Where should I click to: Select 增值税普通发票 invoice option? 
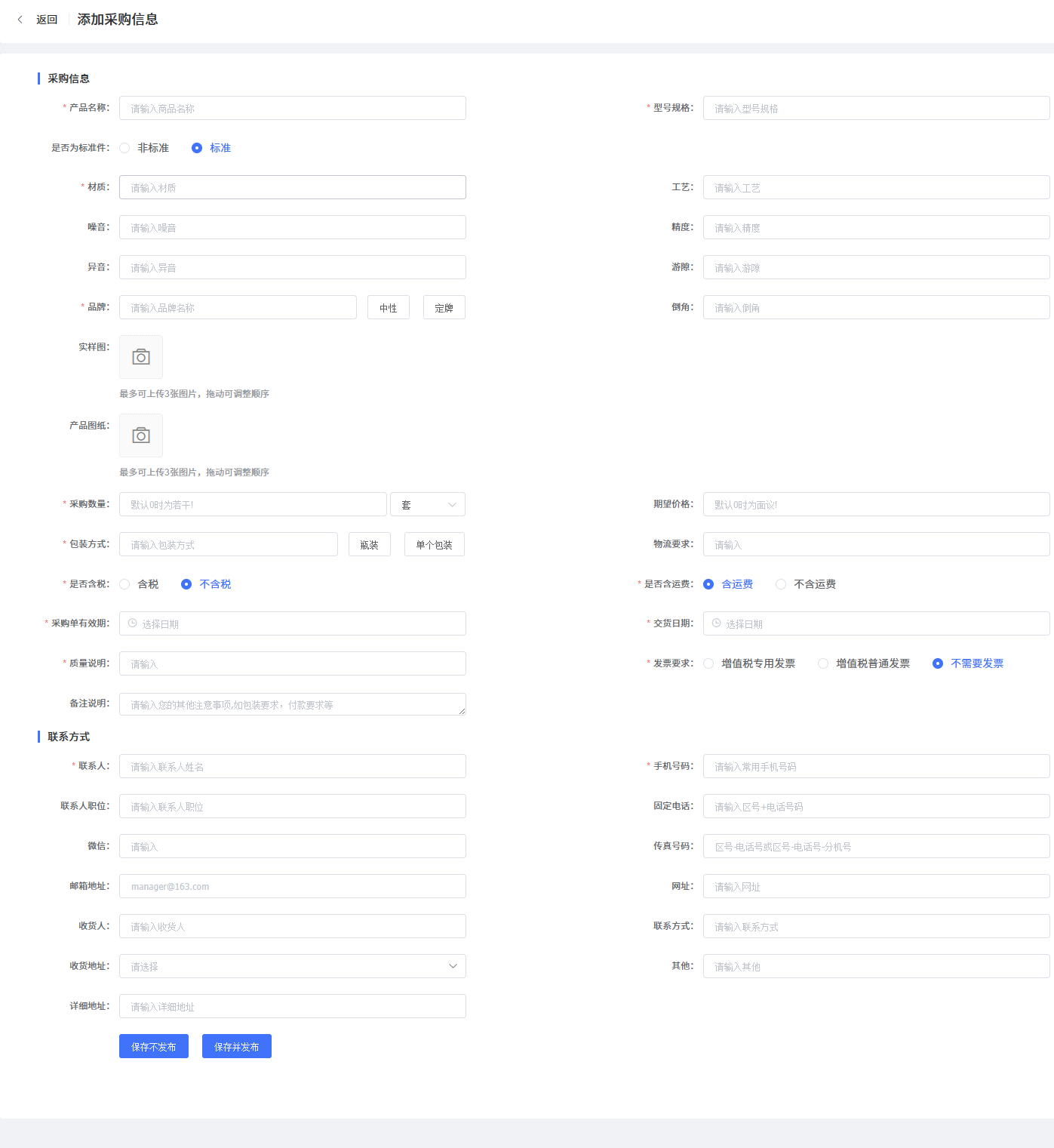click(824, 663)
